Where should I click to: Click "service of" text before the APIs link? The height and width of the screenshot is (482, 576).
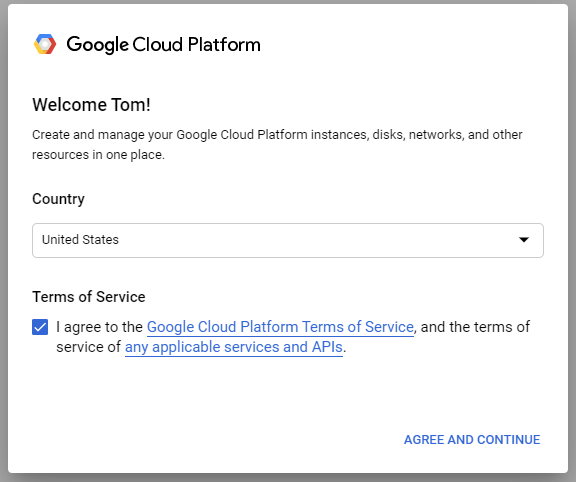pyautogui.click(x=88, y=347)
